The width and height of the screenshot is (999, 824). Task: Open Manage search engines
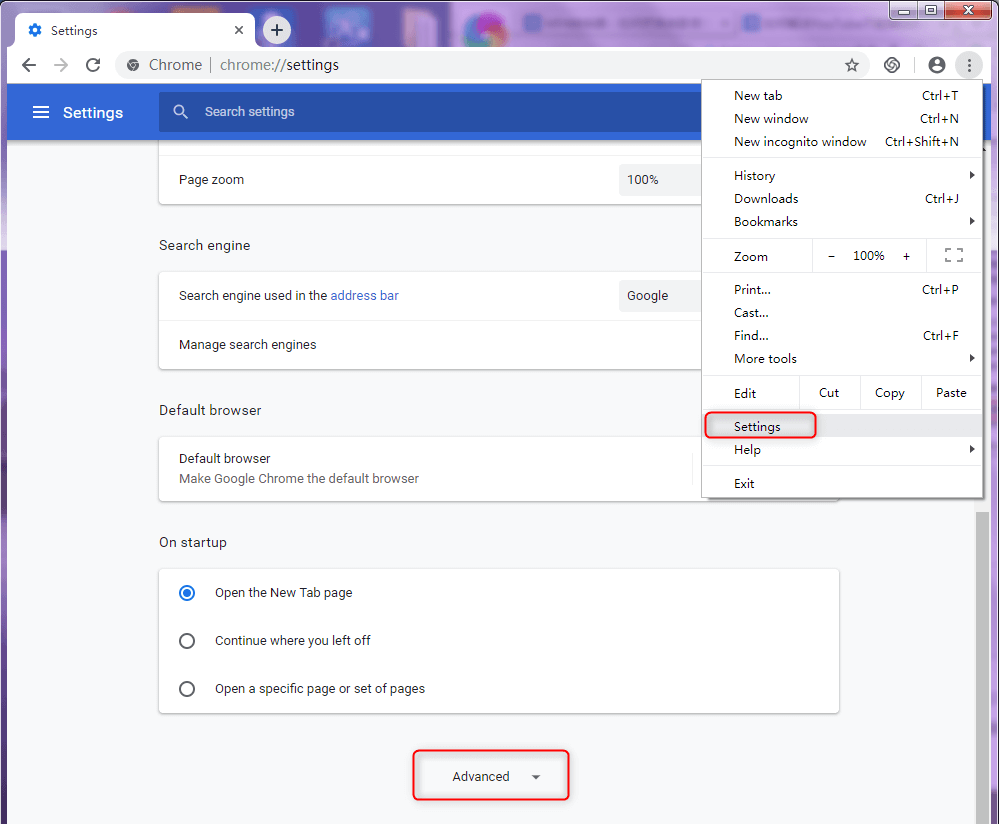click(430, 345)
